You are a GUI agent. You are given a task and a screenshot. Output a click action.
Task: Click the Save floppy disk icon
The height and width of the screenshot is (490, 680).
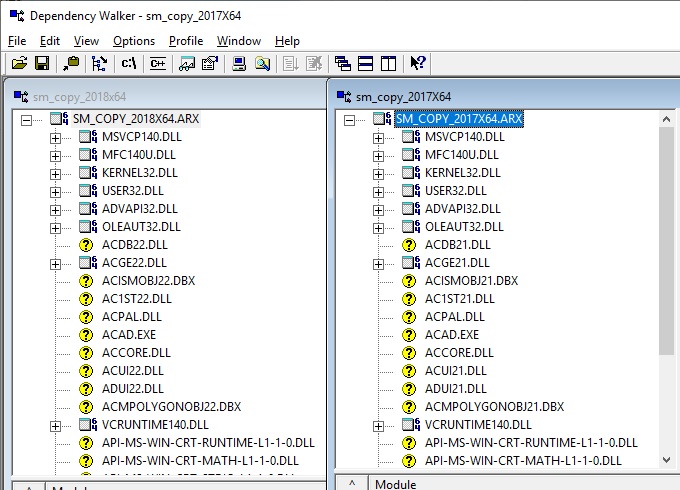coord(42,63)
